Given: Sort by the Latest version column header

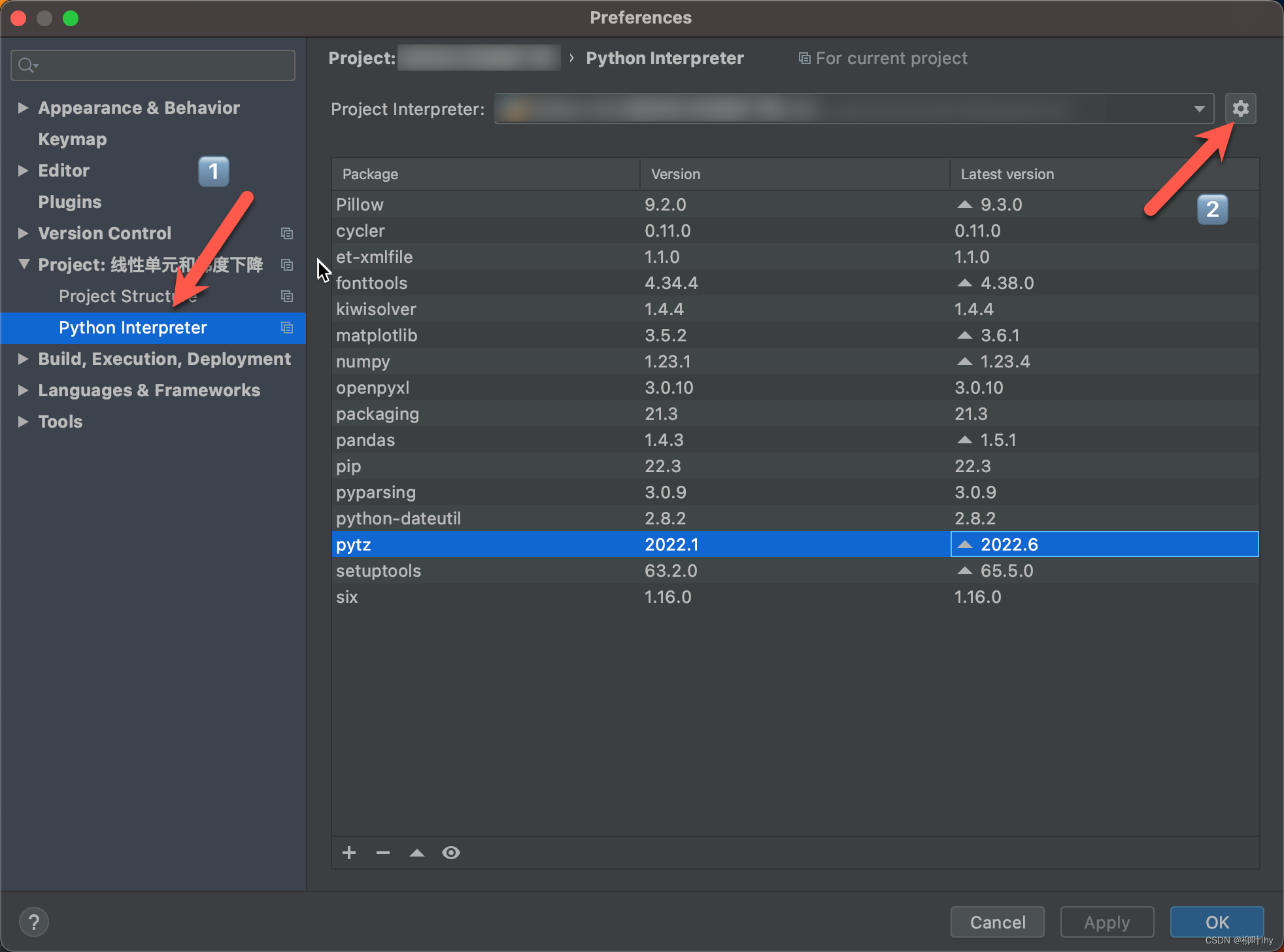Looking at the screenshot, I should pyautogui.click(x=1007, y=175).
